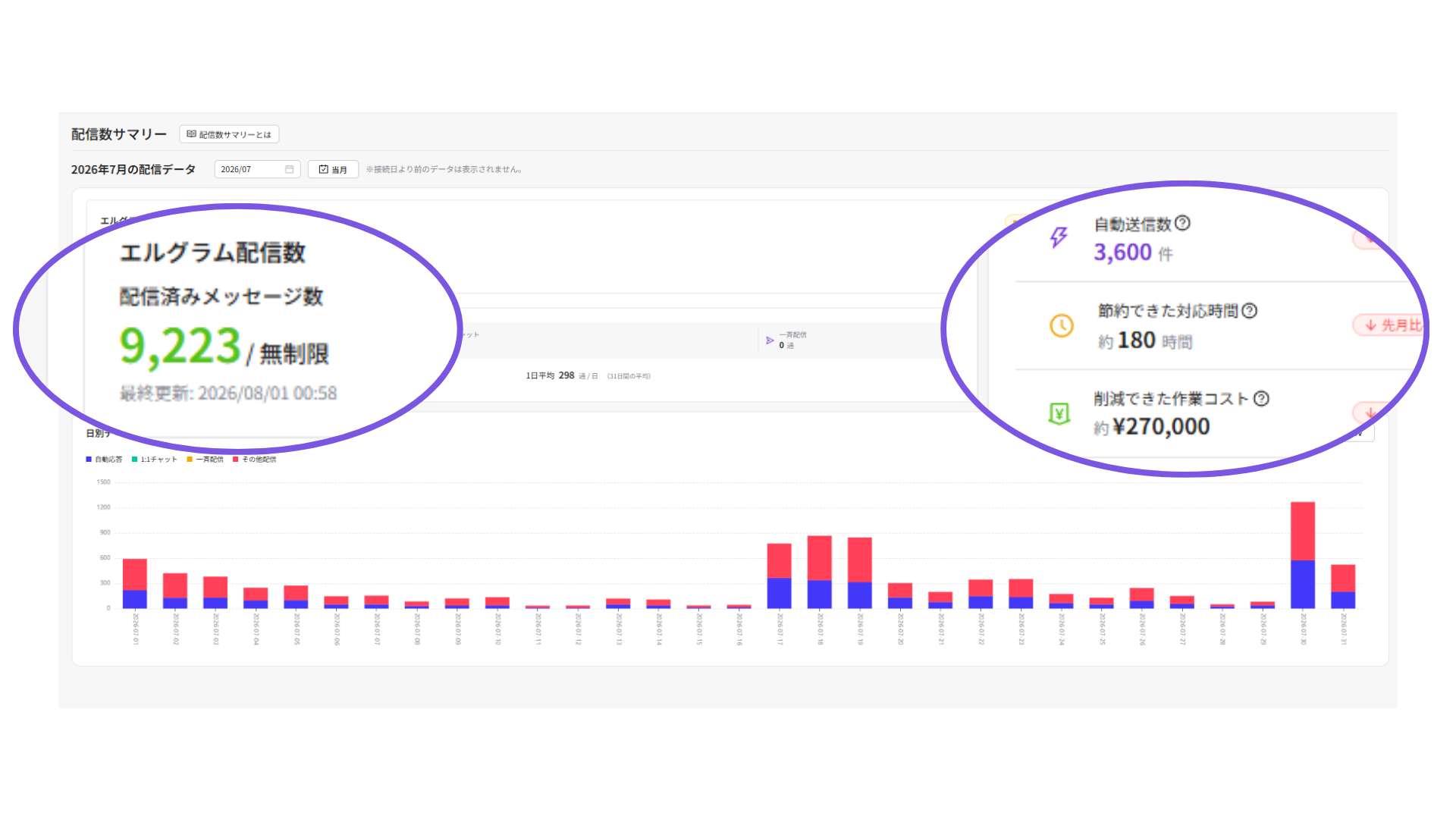Click the 先月比 comparison badge

coord(1389,325)
